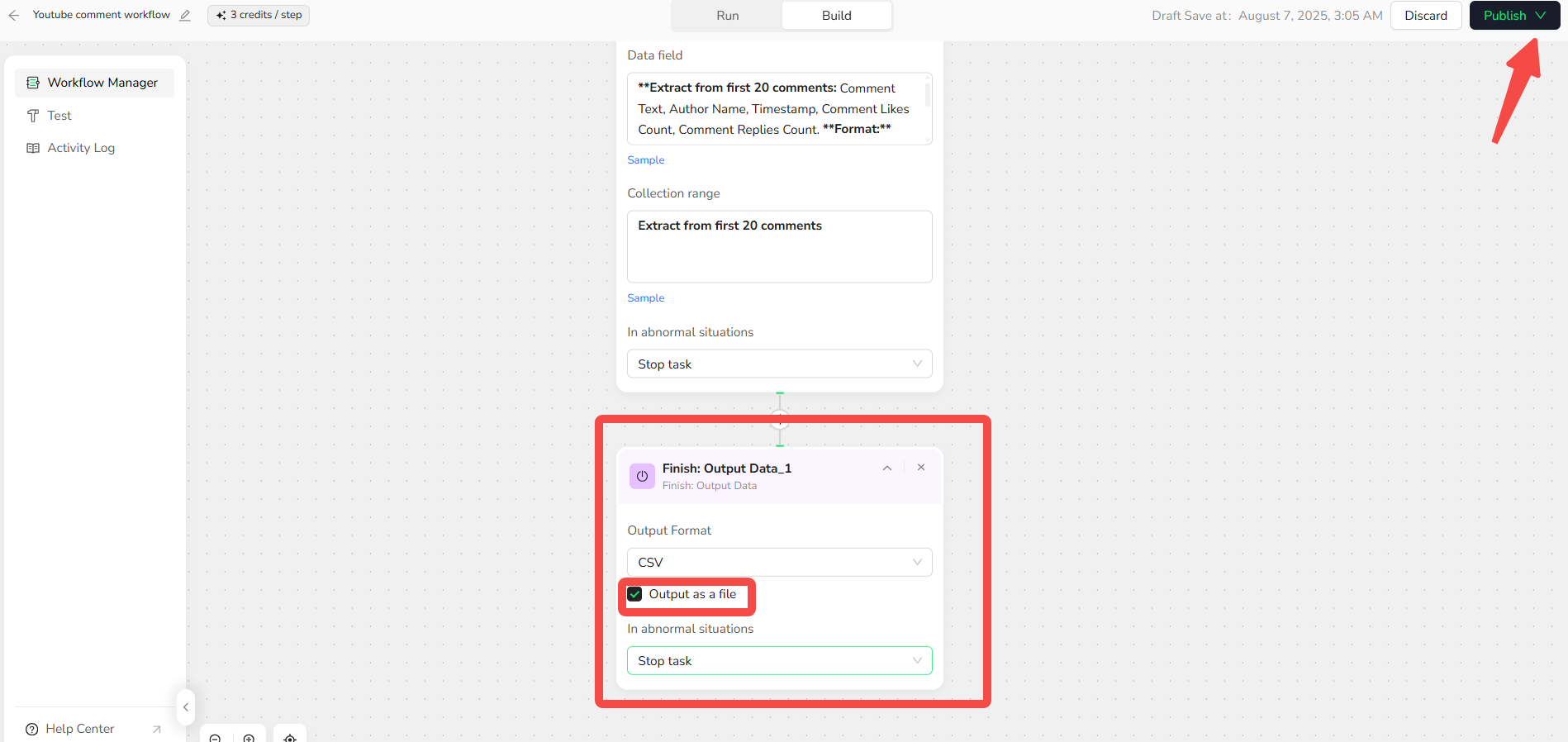This screenshot has height=742, width=1568.
Task: Click the sparkle icon in credits badge
Action: point(221,15)
